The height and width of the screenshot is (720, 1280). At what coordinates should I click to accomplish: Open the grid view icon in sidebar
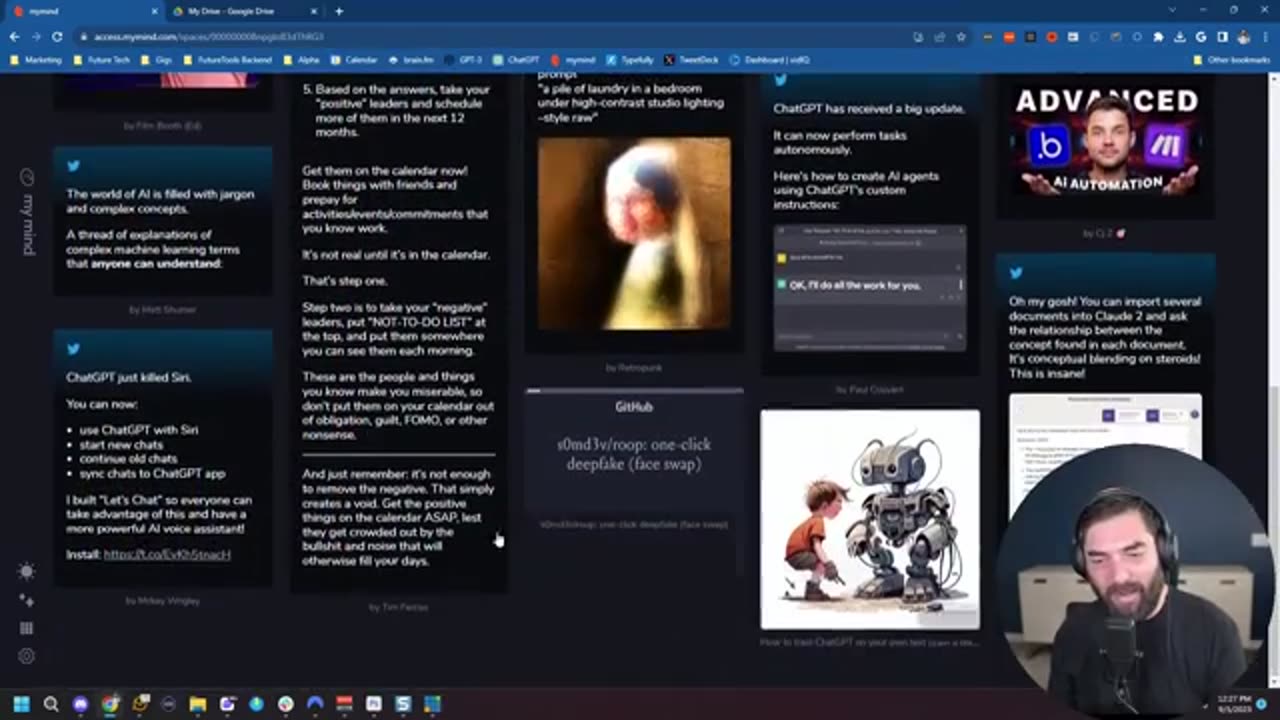(x=27, y=628)
